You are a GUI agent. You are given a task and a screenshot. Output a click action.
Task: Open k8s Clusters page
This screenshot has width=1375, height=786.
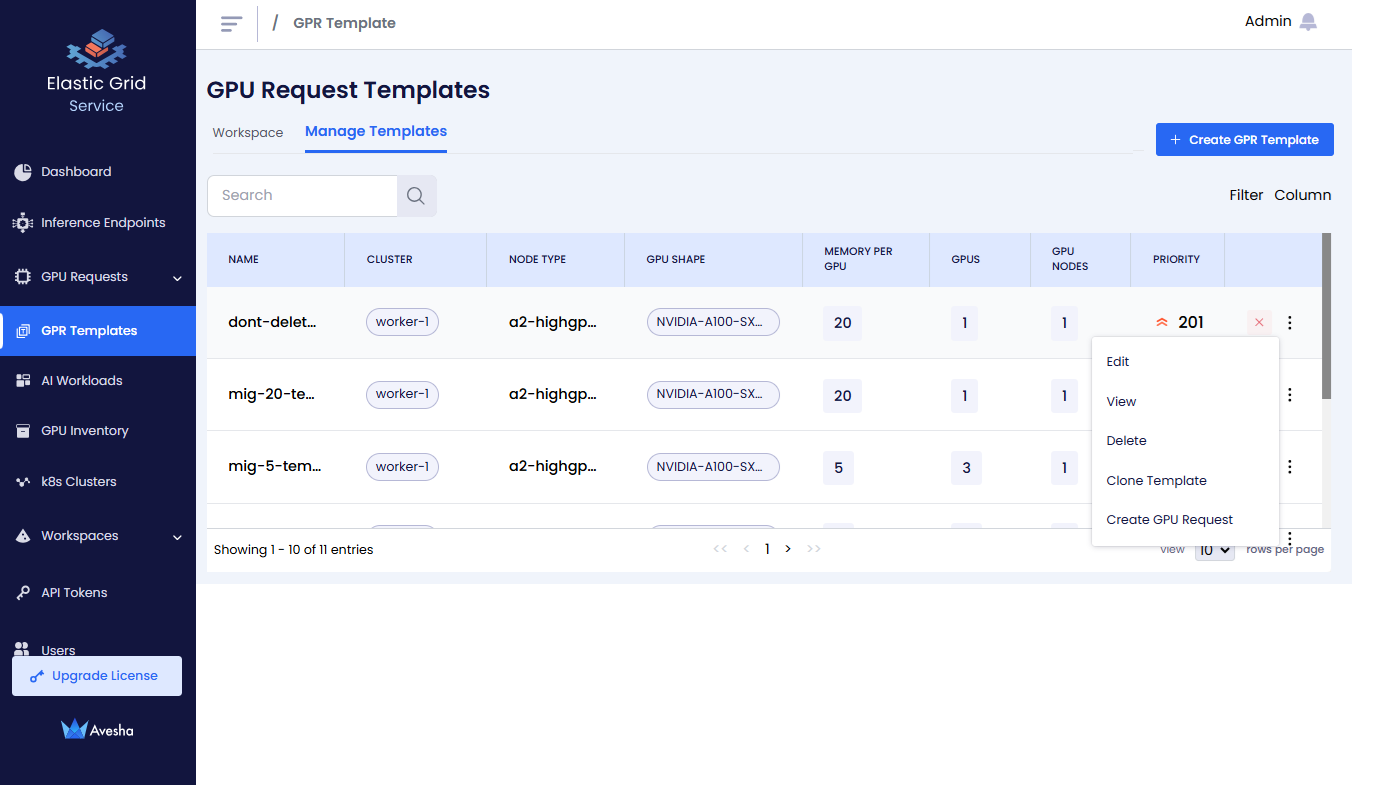click(x=78, y=482)
